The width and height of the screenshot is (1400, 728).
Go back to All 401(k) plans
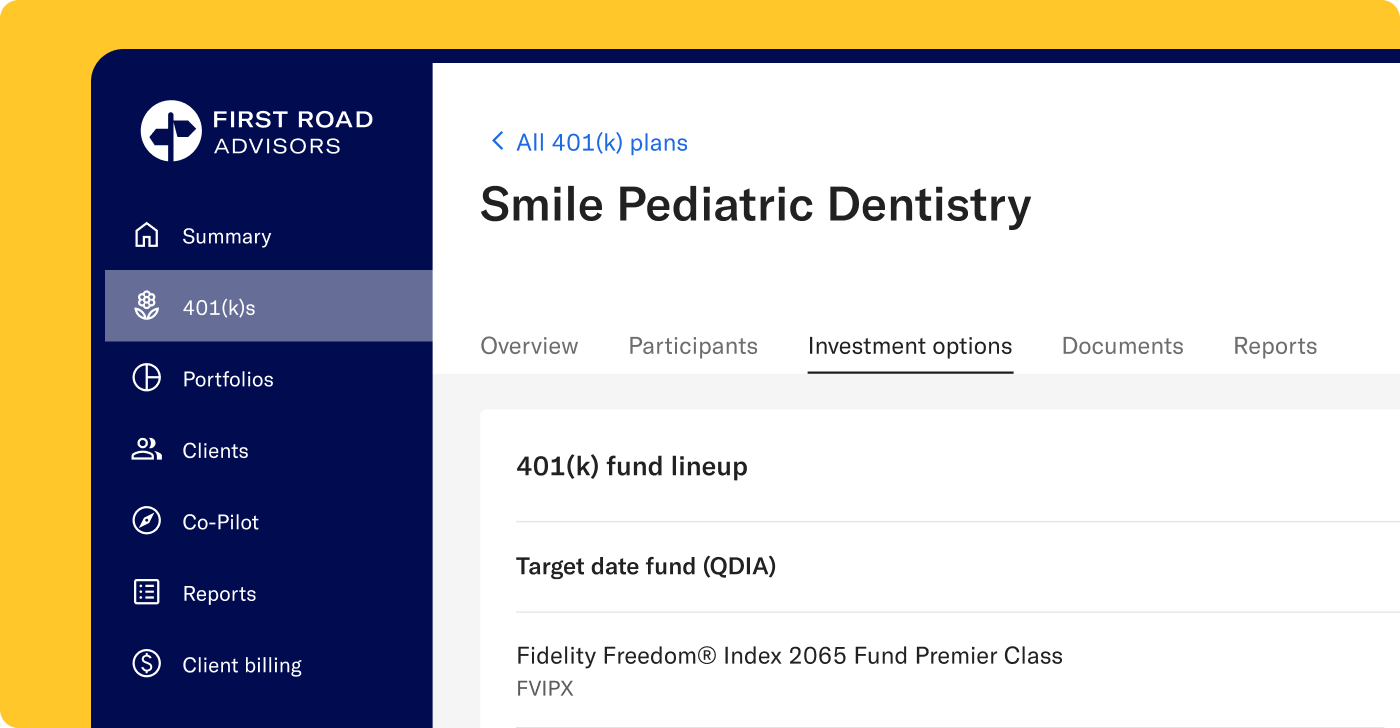(x=601, y=143)
